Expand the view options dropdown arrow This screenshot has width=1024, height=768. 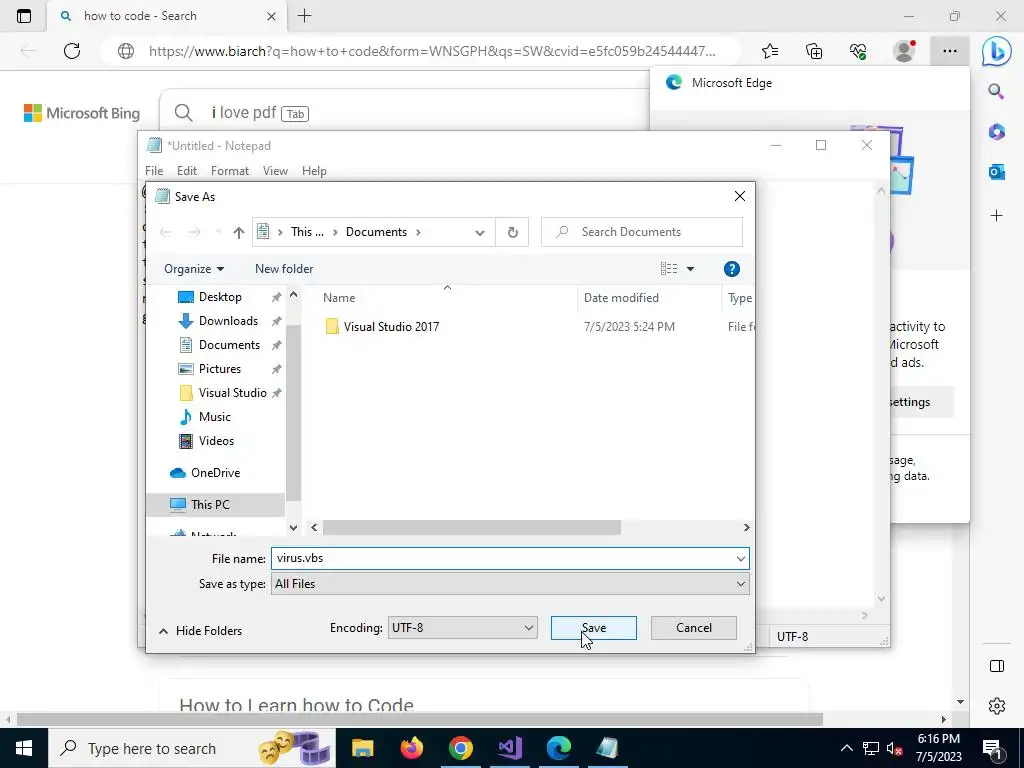tap(690, 269)
